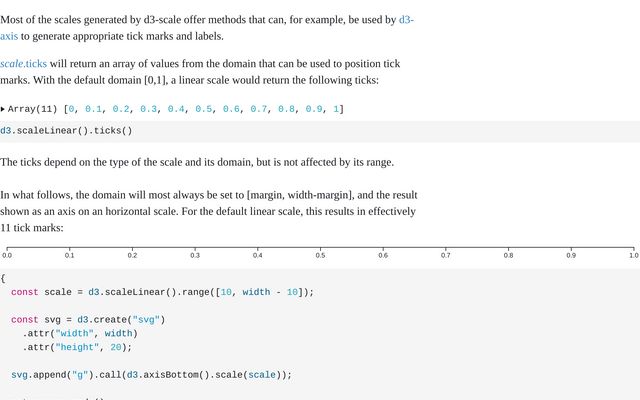Click the paragraph starting "The ticks depend"
Screen dimensions: 640x400
coord(197,162)
